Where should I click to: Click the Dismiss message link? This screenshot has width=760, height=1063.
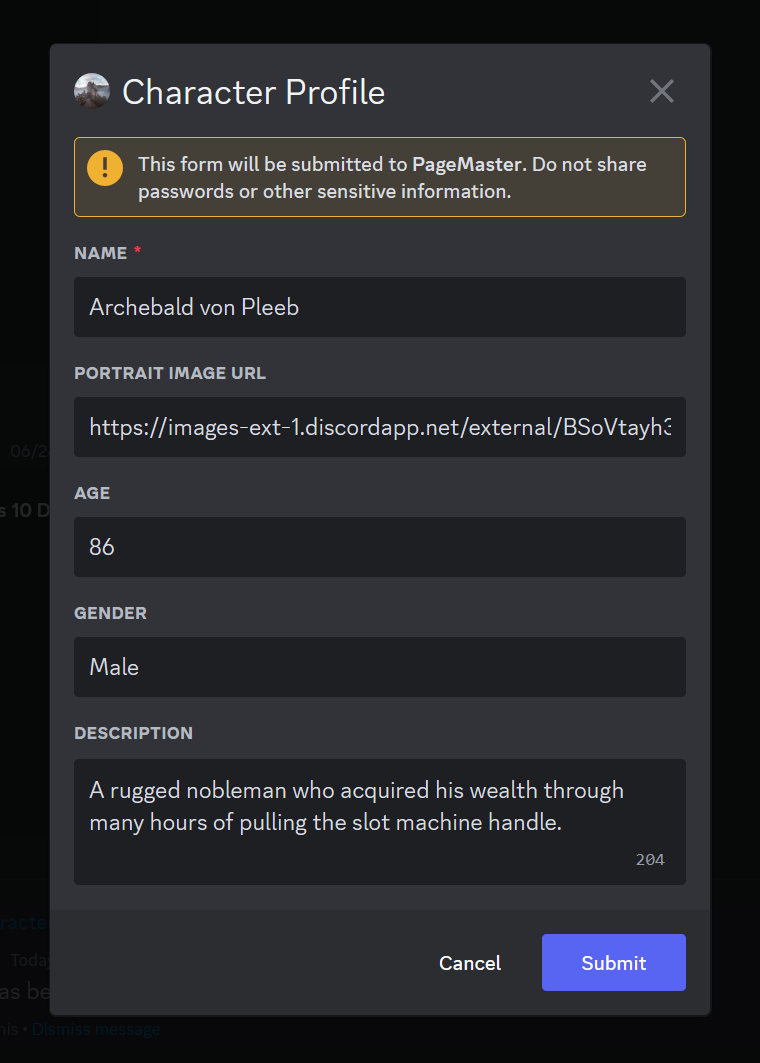pos(96,1028)
